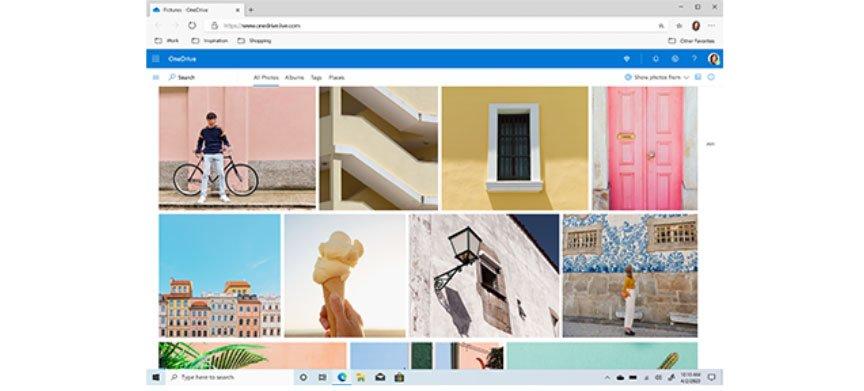The height and width of the screenshot is (391, 864).
Task: Open Microsoft Store from taskbar
Action: click(x=399, y=377)
